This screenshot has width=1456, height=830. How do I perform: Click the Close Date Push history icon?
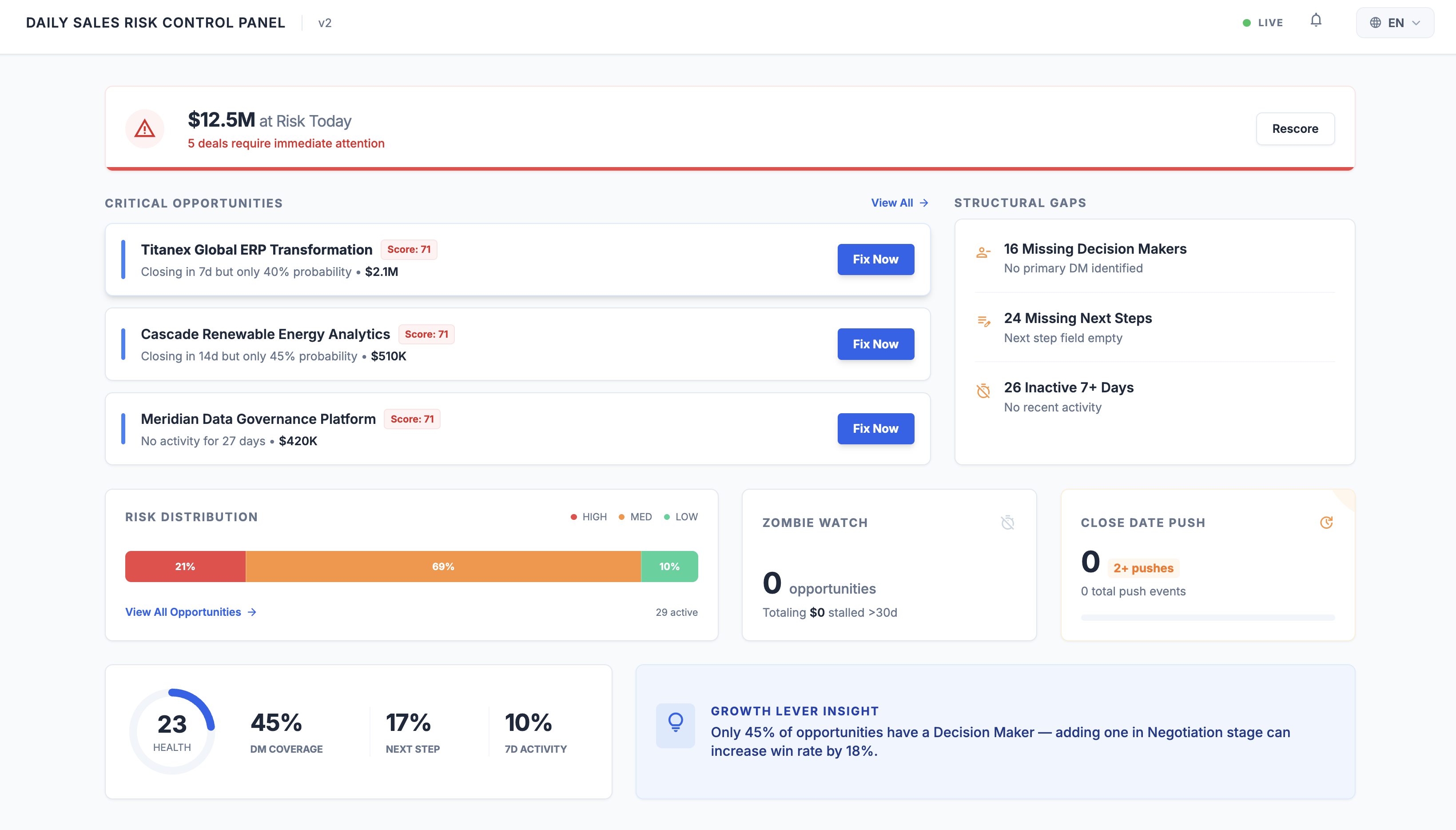pos(1327,522)
